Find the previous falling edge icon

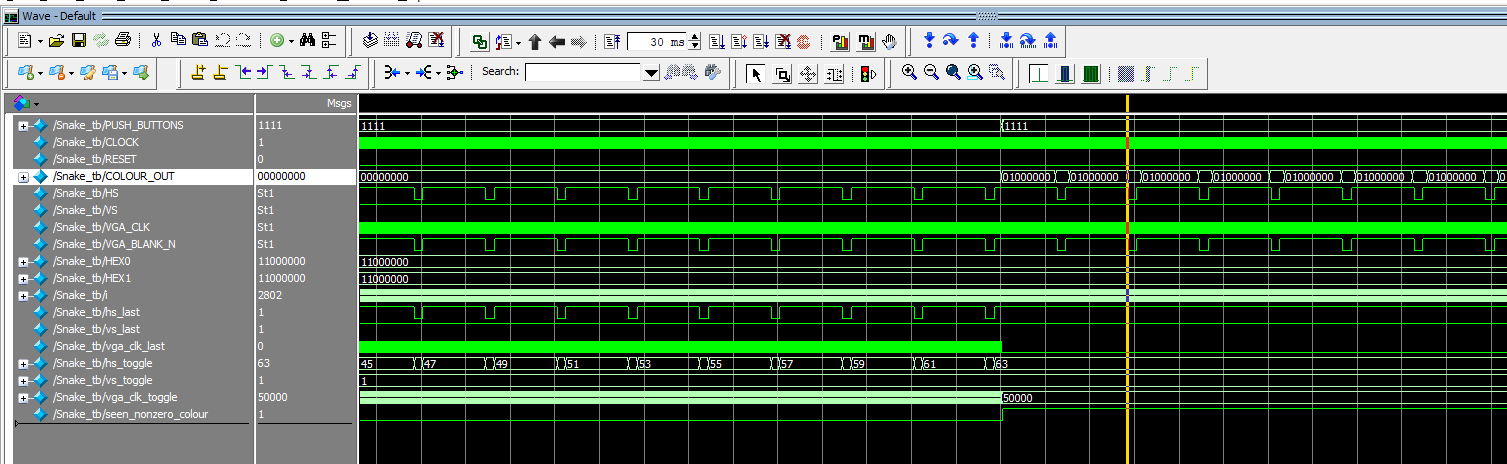286,72
